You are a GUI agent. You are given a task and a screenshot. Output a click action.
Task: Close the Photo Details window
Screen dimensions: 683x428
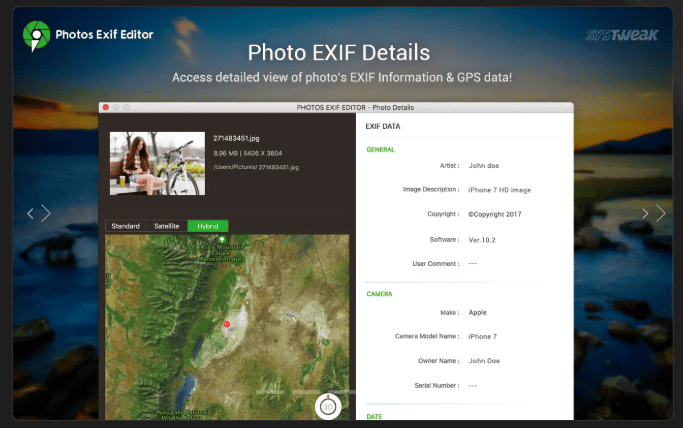click(x=106, y=107)
